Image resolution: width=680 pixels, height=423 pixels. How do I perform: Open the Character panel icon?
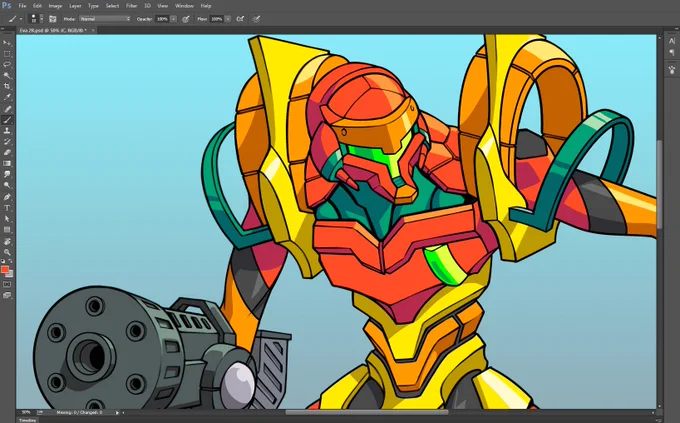pos(672,41)
